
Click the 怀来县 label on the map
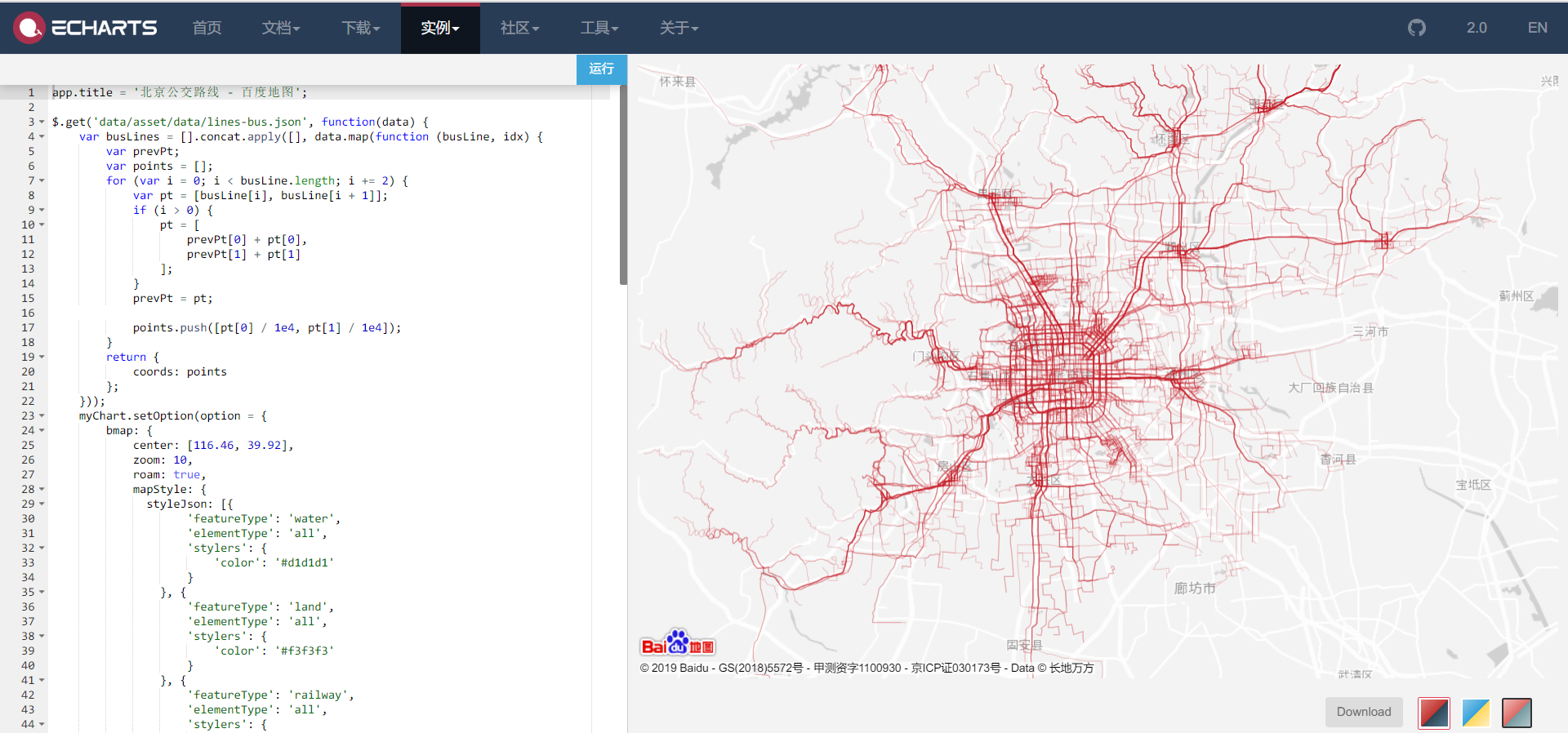(x=678, y=82)
